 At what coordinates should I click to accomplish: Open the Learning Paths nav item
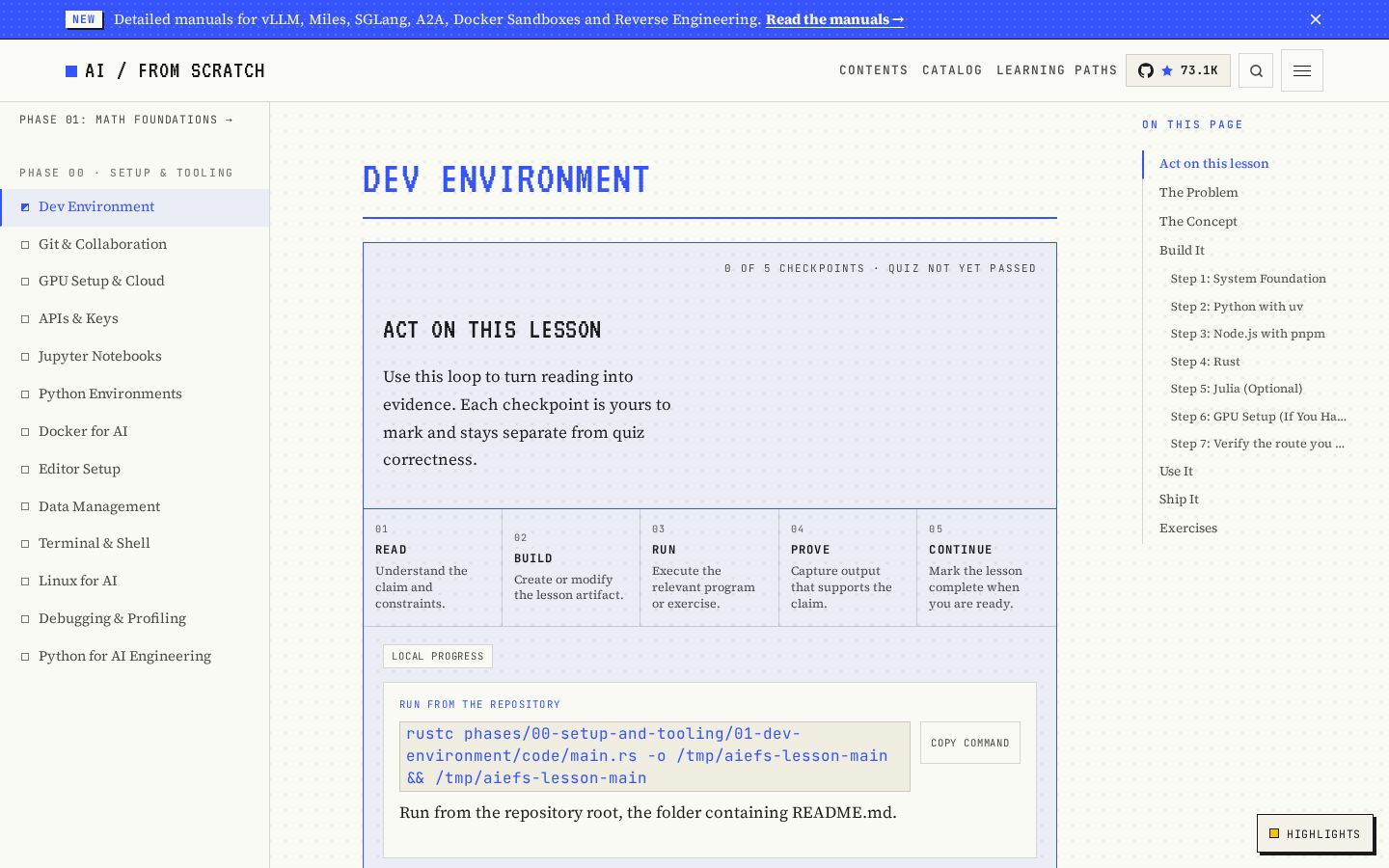click(1056, 70)
